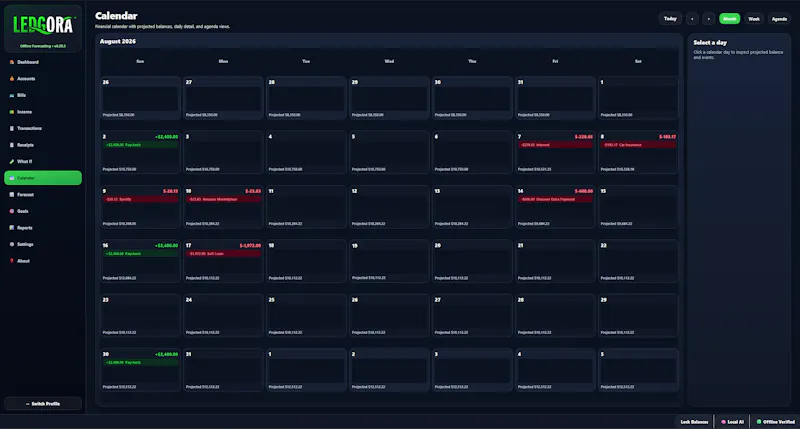Open the Car Insurance event on August 8

point(638,145)
